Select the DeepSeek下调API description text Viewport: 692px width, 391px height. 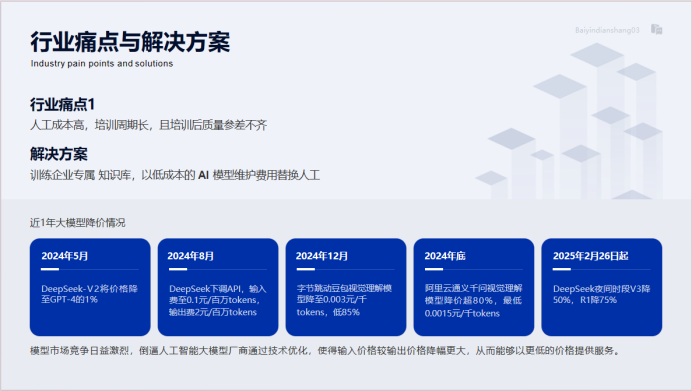(218, 300)
